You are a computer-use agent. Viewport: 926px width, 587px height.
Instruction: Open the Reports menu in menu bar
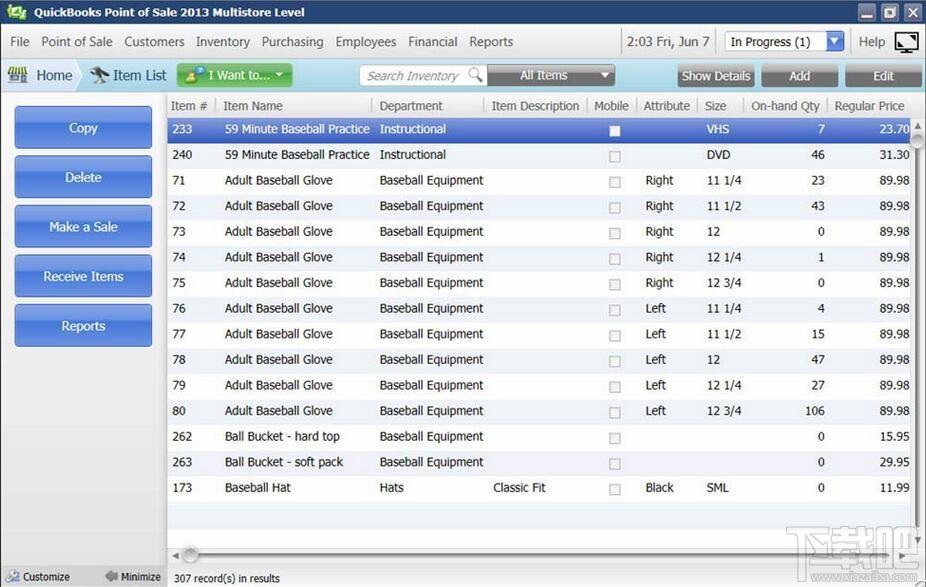491,41
